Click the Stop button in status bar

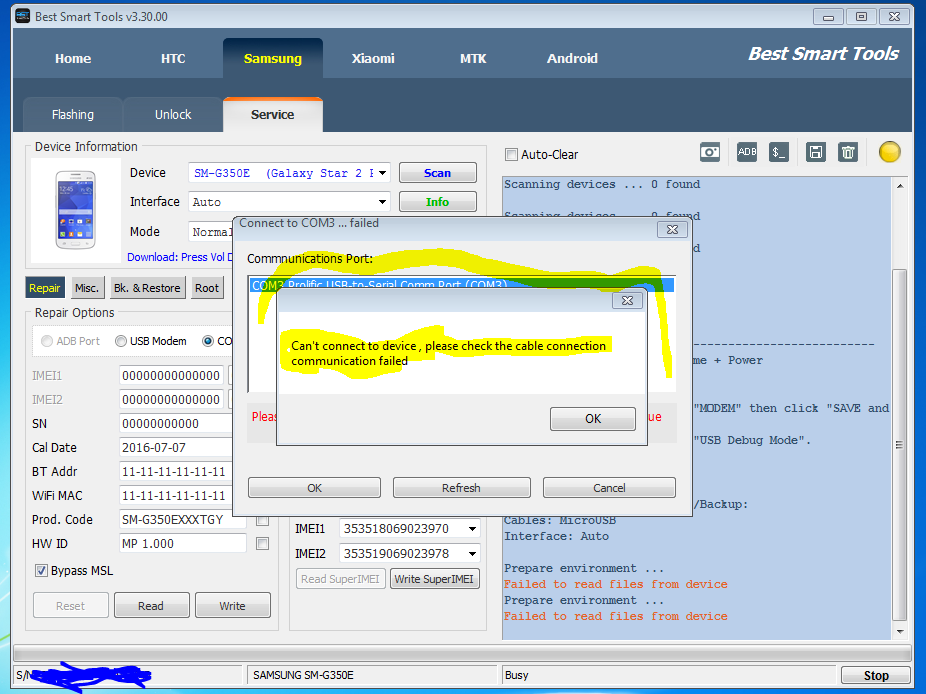click(876, 675)
